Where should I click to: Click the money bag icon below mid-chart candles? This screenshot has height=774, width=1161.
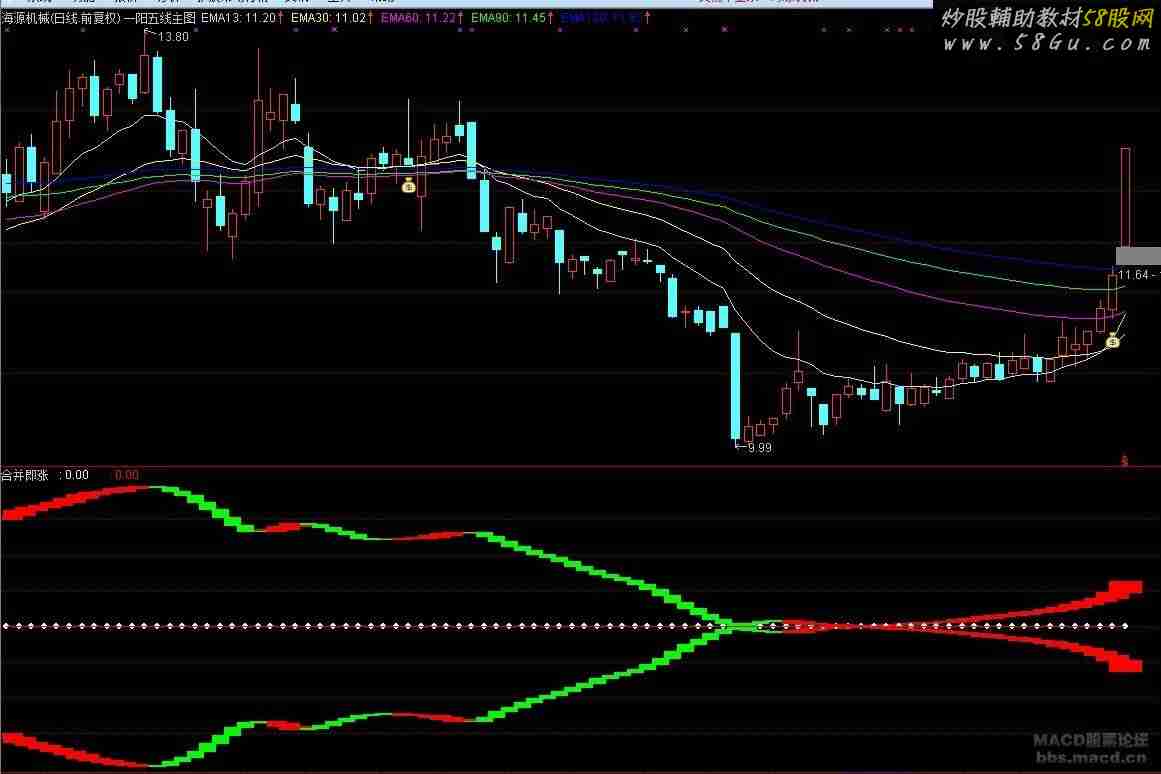point(409,185)
